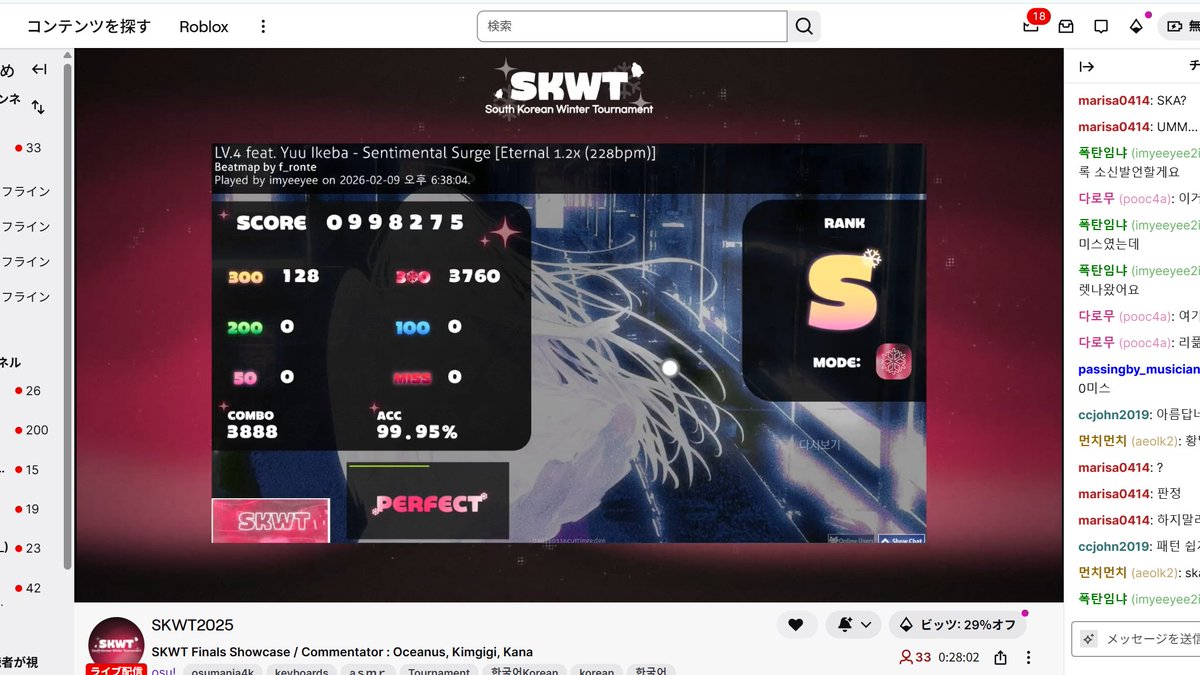Click marisa0414 username on the UMM... message
This screenshot has width=1200, height=675.
(x=1114, y=127)
